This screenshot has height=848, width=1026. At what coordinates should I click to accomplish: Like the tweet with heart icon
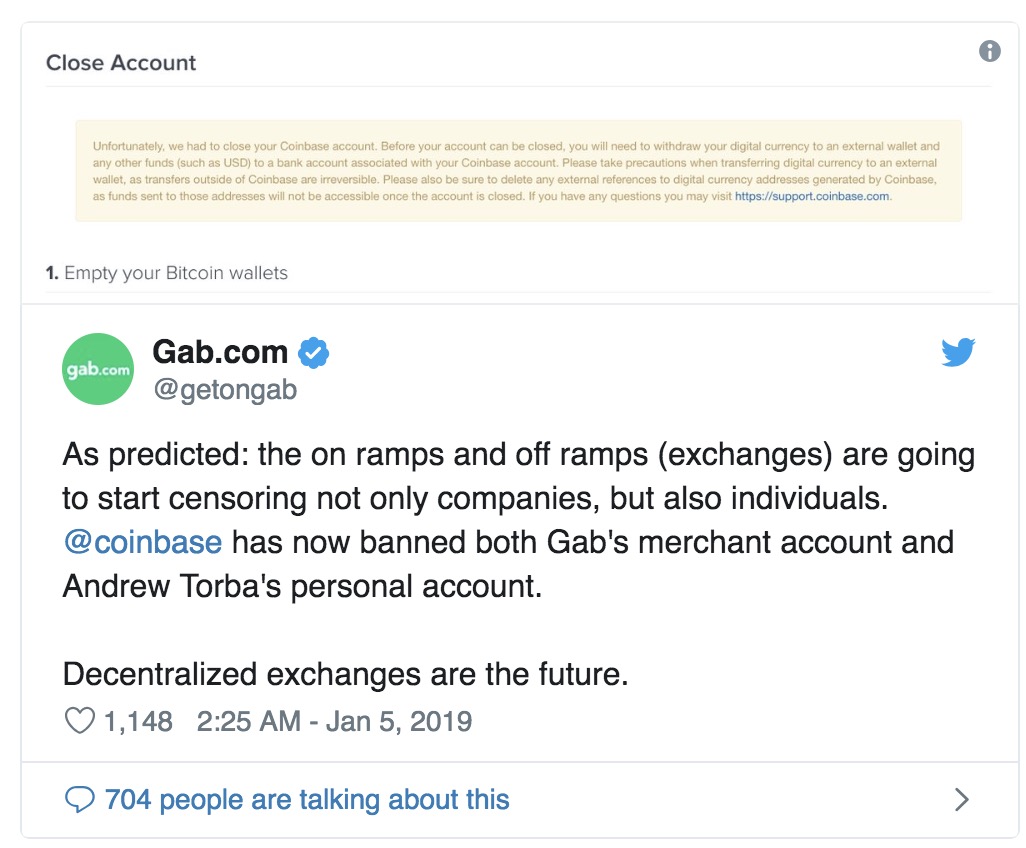[x=80, y=721]
